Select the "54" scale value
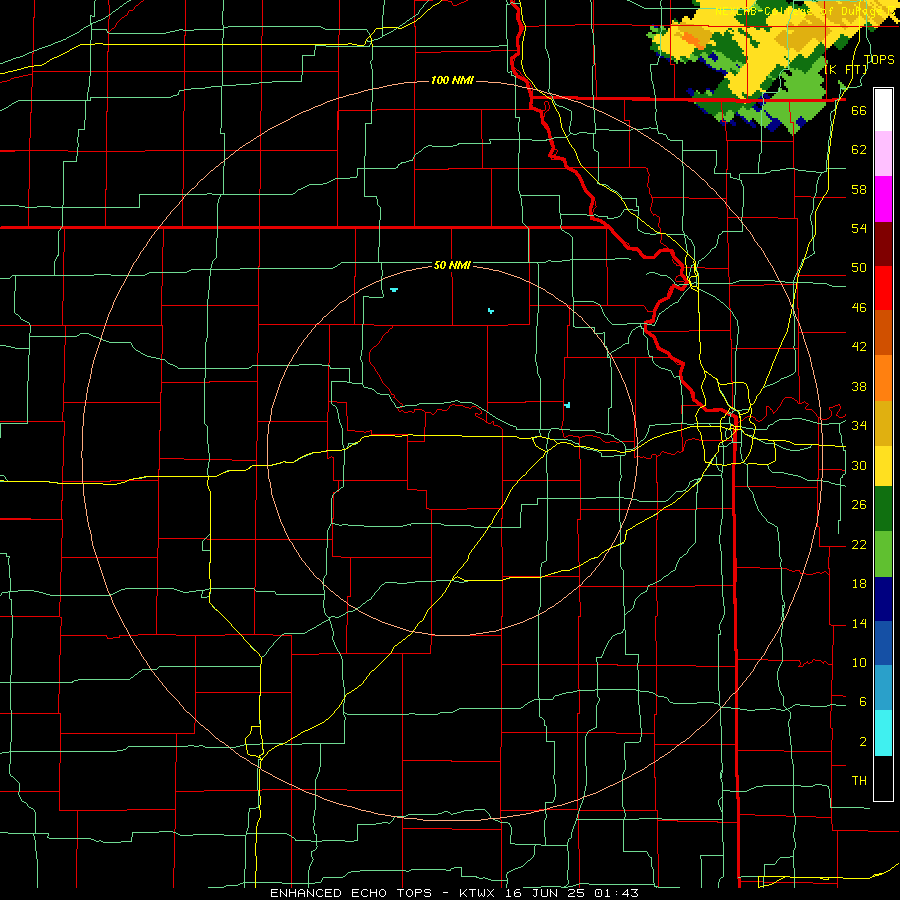 click(x=859, y=228)
